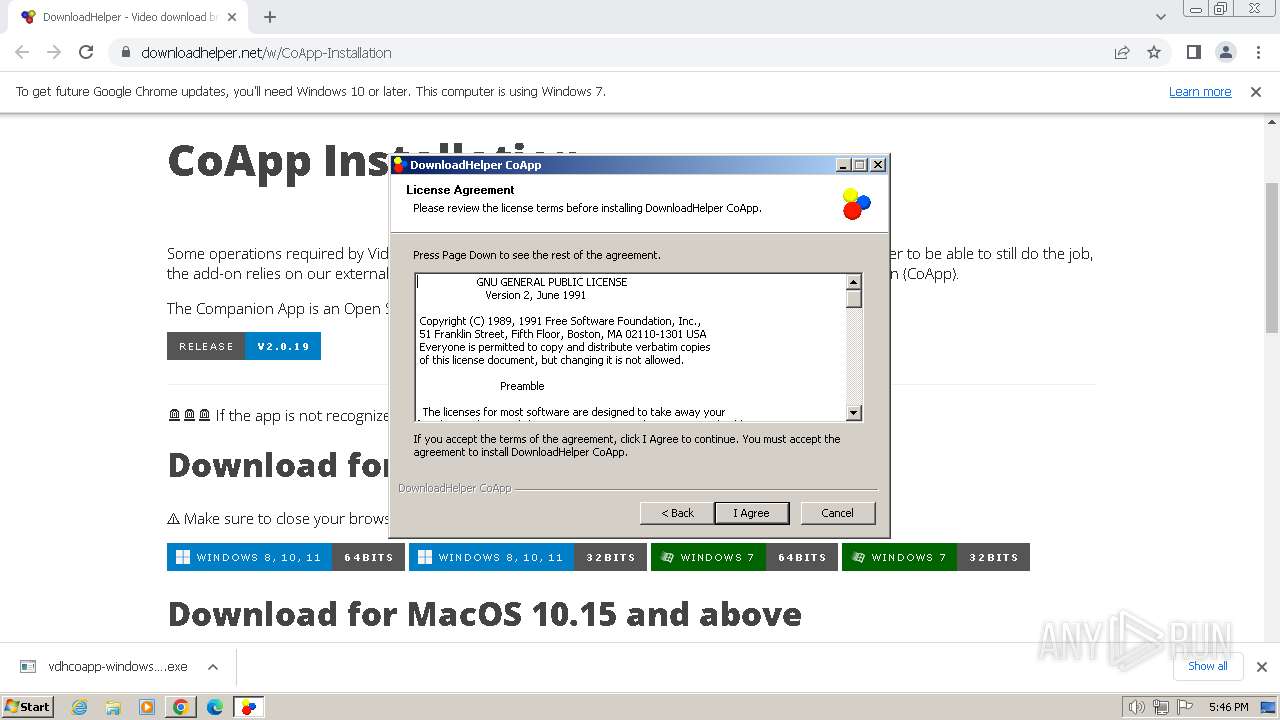View site information padlock icon
This screenshot has width=1280, height=720.
125,53
